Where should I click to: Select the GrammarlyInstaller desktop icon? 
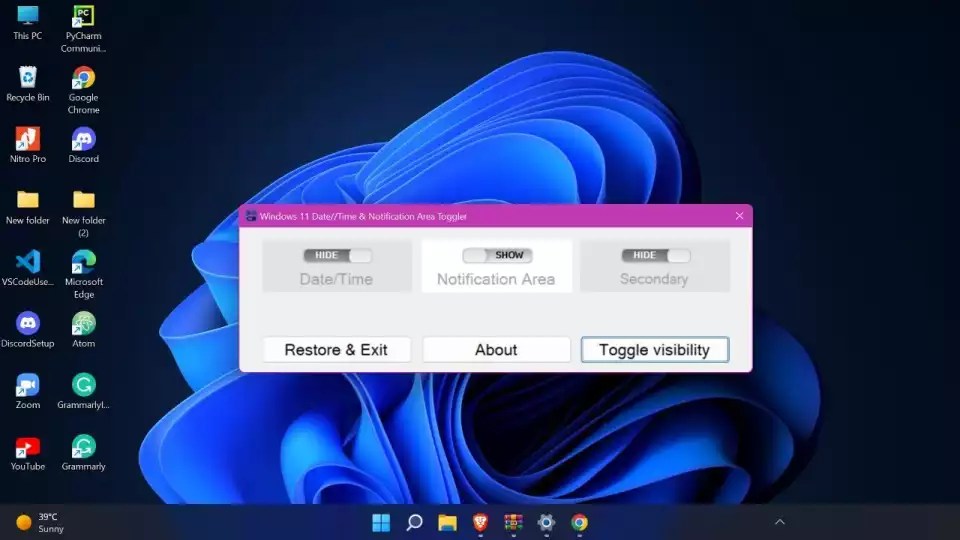(83, 391)
